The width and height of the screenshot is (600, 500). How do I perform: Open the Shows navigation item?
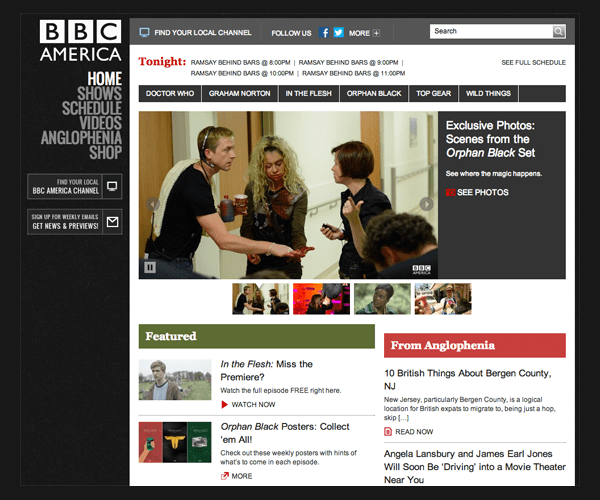[99, 93]
